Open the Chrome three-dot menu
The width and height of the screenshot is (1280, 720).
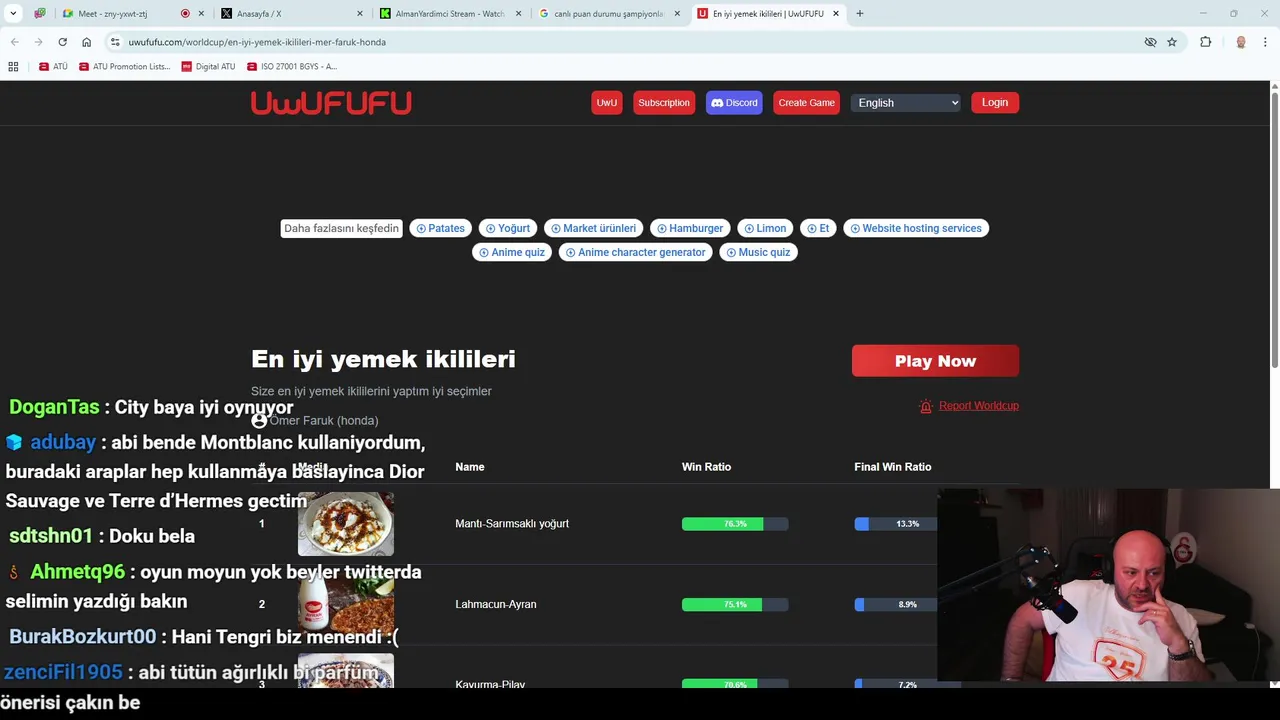click(1265, 42)
